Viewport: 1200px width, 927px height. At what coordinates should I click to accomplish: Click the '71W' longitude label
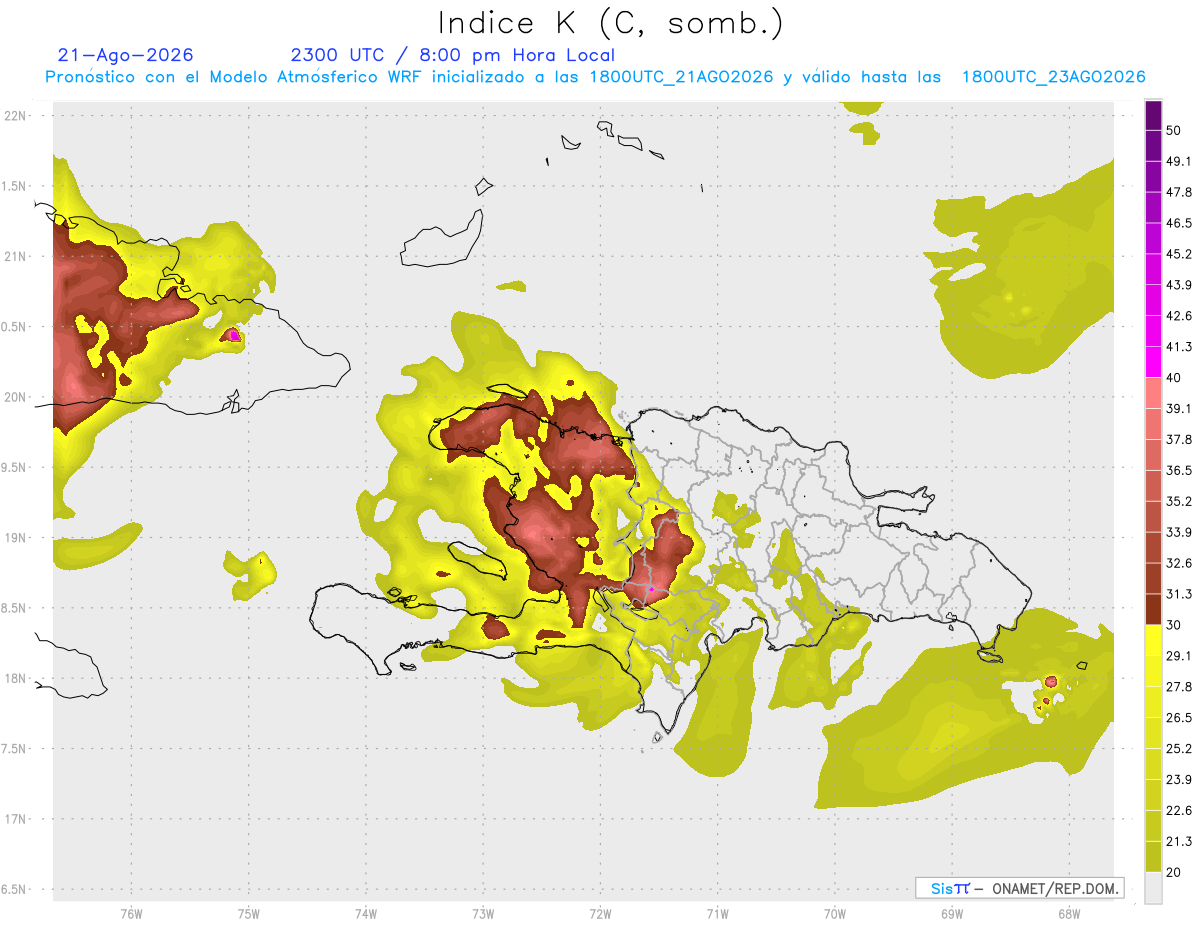[x=717, y=913]
